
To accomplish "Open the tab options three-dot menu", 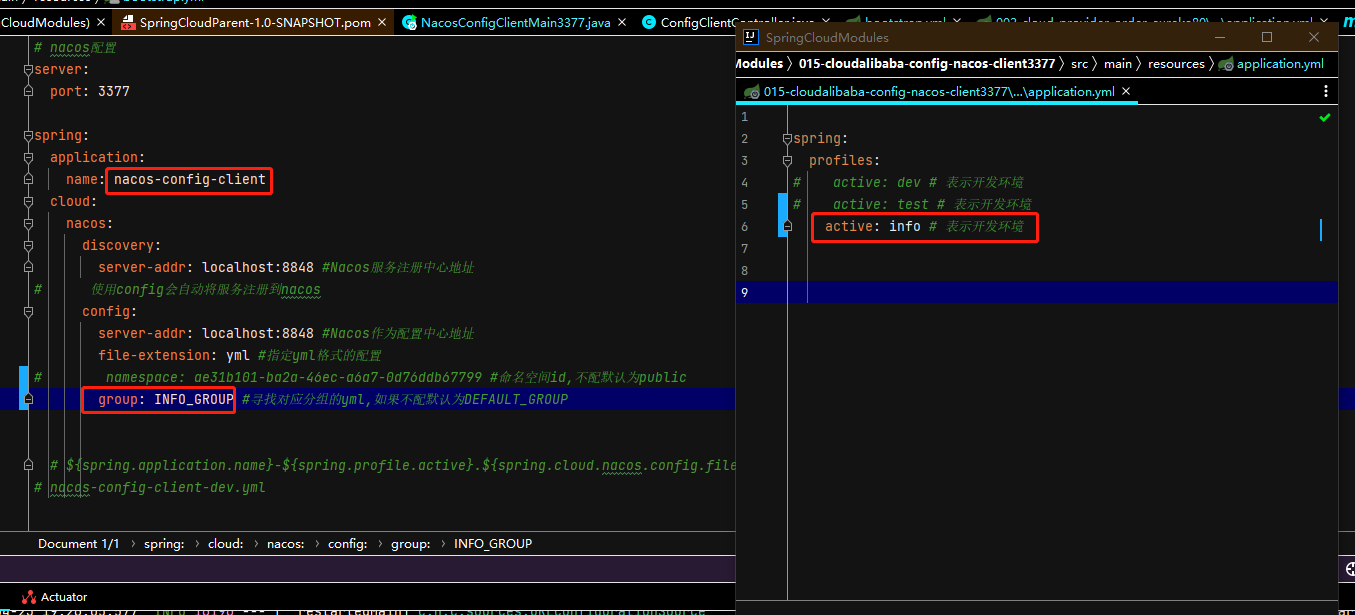I will point(1327,91).
